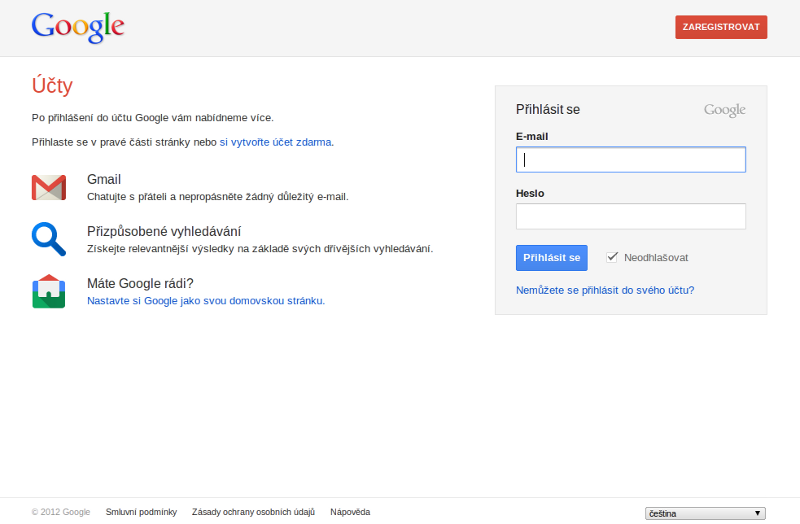The width and height of the screenshot is (800, 524).
Task: Open Zásady ochrany osobních údajů link
Action: click(254, 512)
